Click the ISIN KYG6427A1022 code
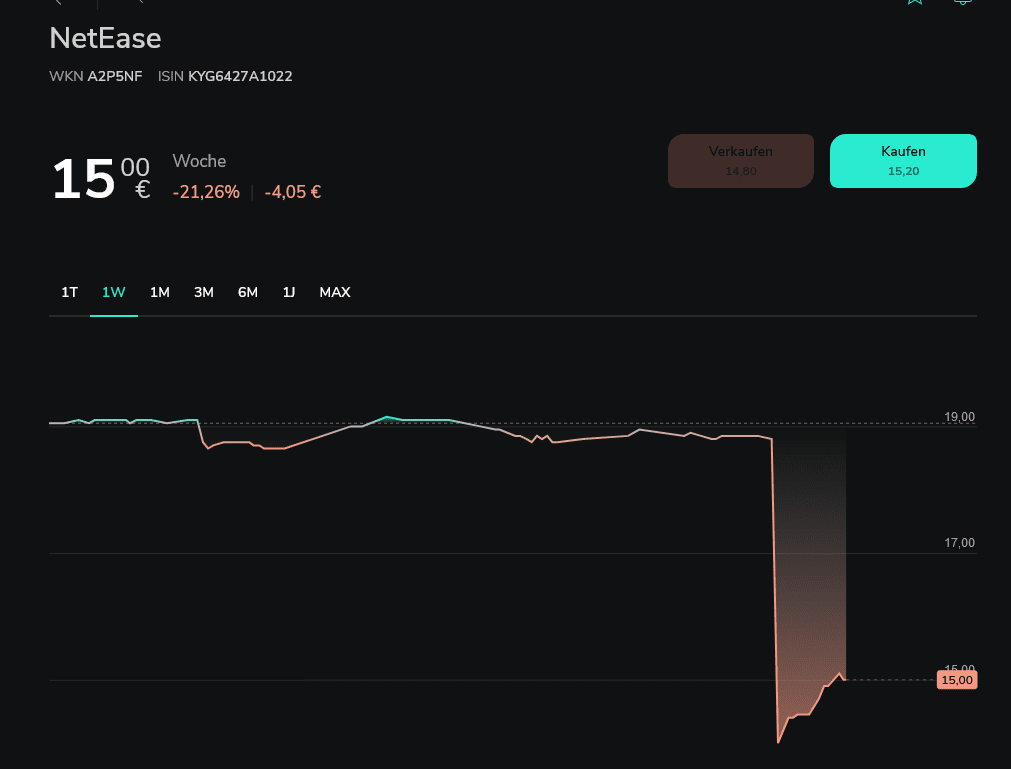1011x769 pixels. click(x=225, y=76)
